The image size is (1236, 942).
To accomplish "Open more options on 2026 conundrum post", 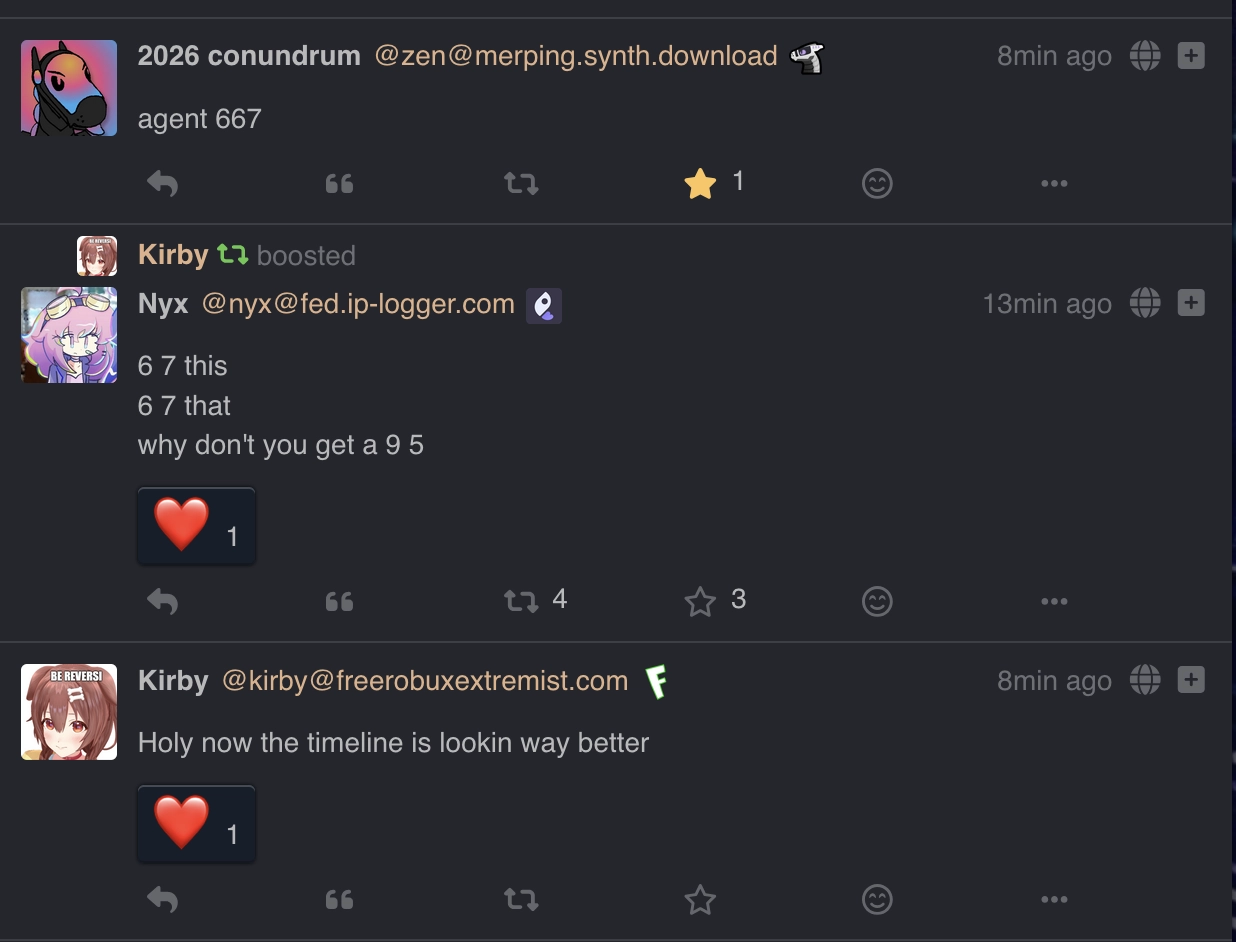I will point(1054,184).
